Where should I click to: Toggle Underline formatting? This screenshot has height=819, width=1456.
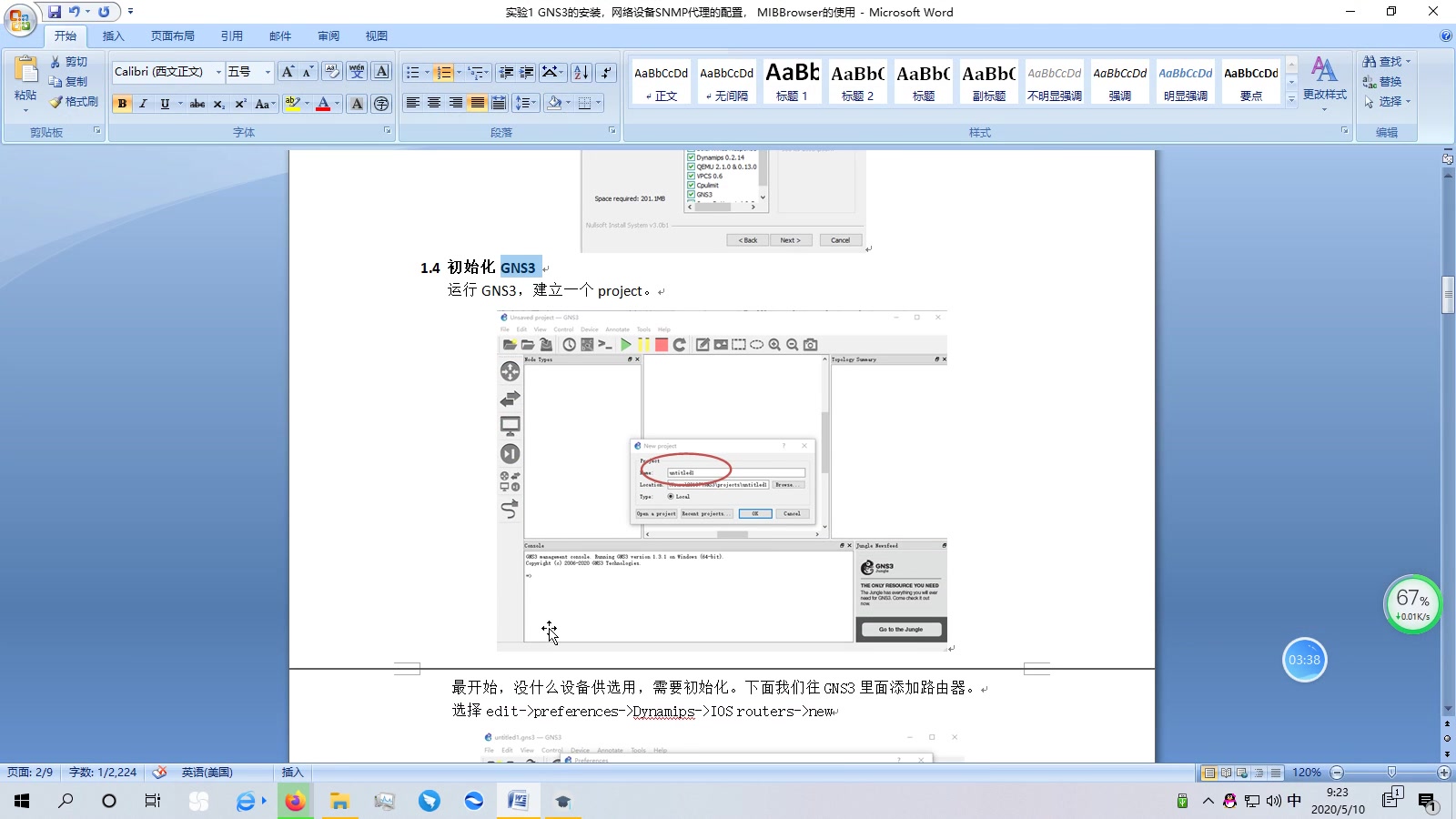pyautogui.click(x=165, y=104)
